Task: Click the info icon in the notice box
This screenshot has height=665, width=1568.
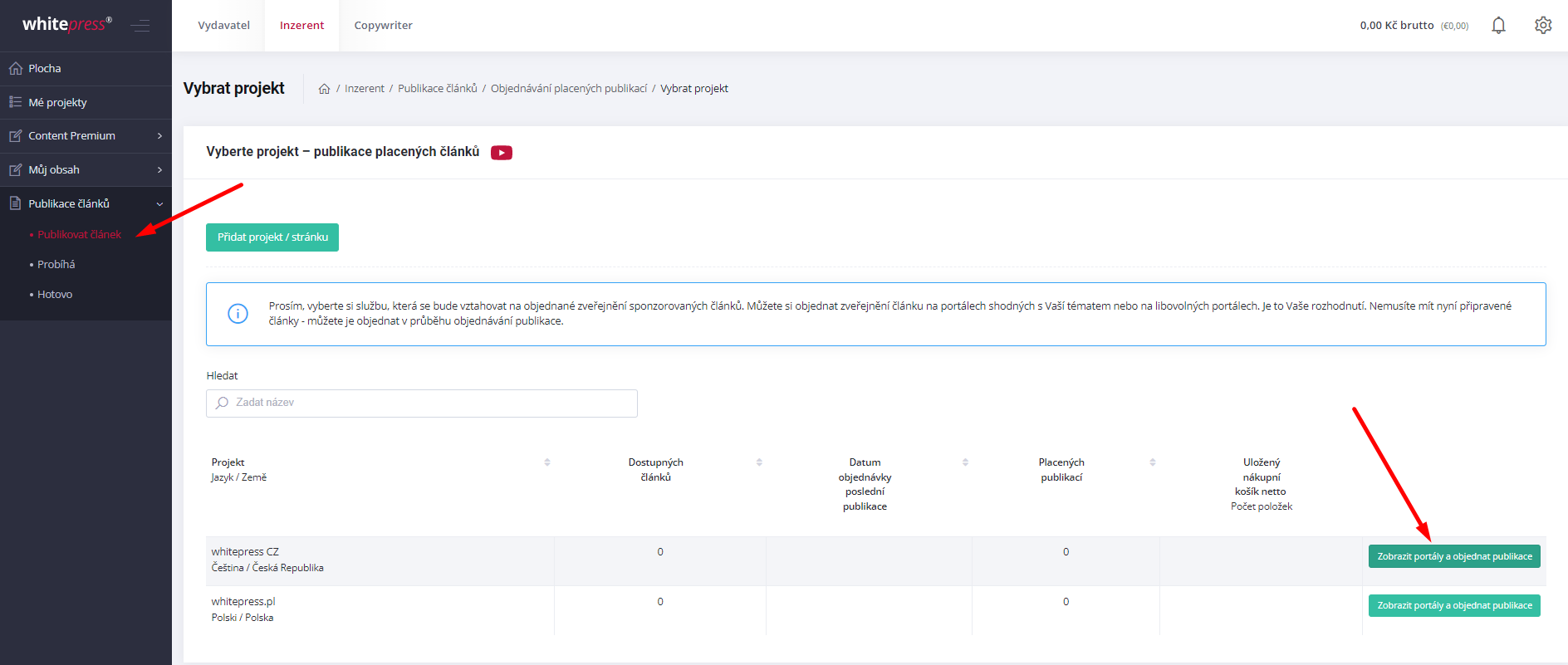Action: (238, 314)
